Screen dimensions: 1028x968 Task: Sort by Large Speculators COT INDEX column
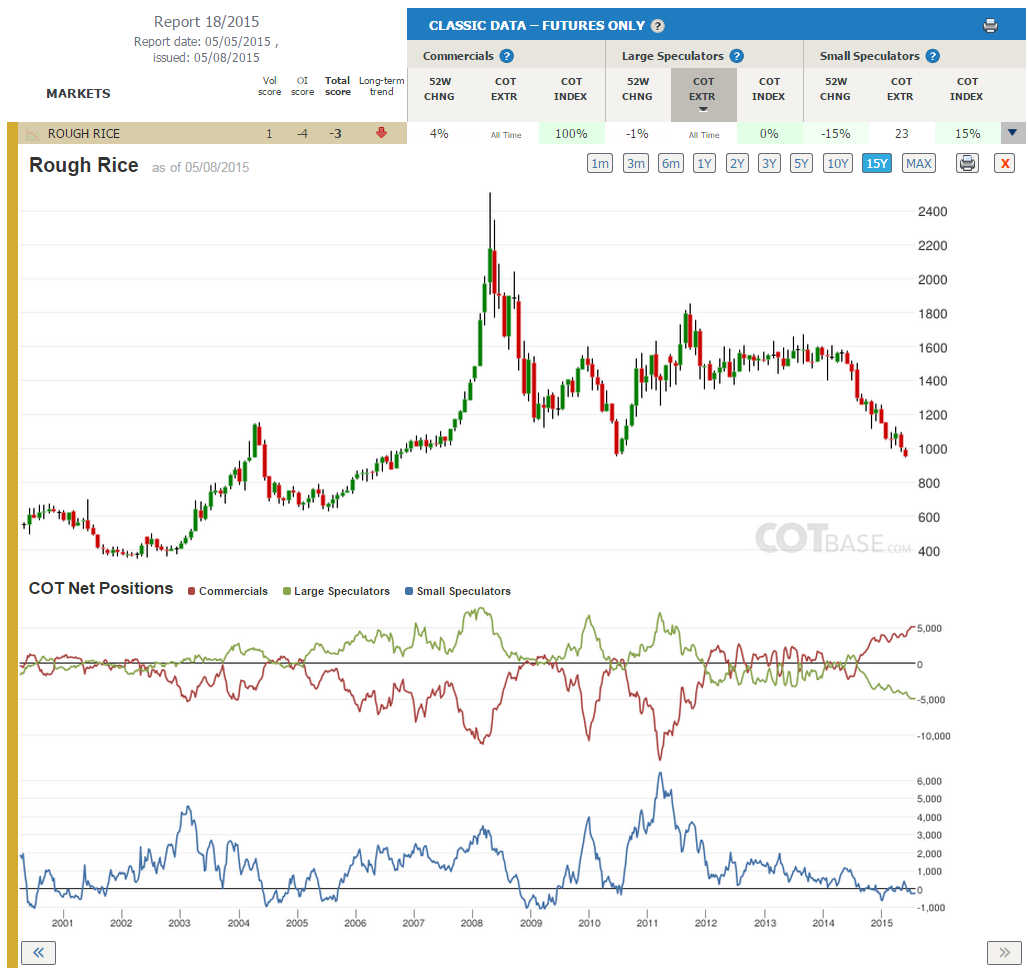[769, 89]
